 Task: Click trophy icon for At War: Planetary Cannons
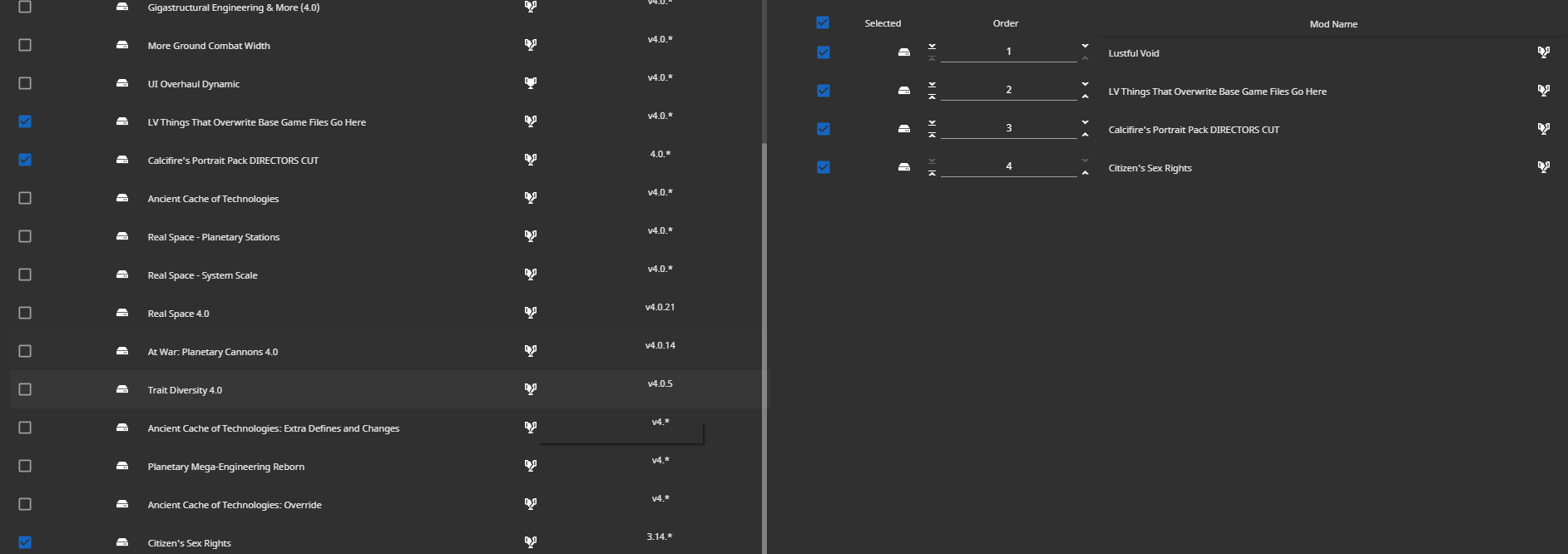(x=531, y=351)
